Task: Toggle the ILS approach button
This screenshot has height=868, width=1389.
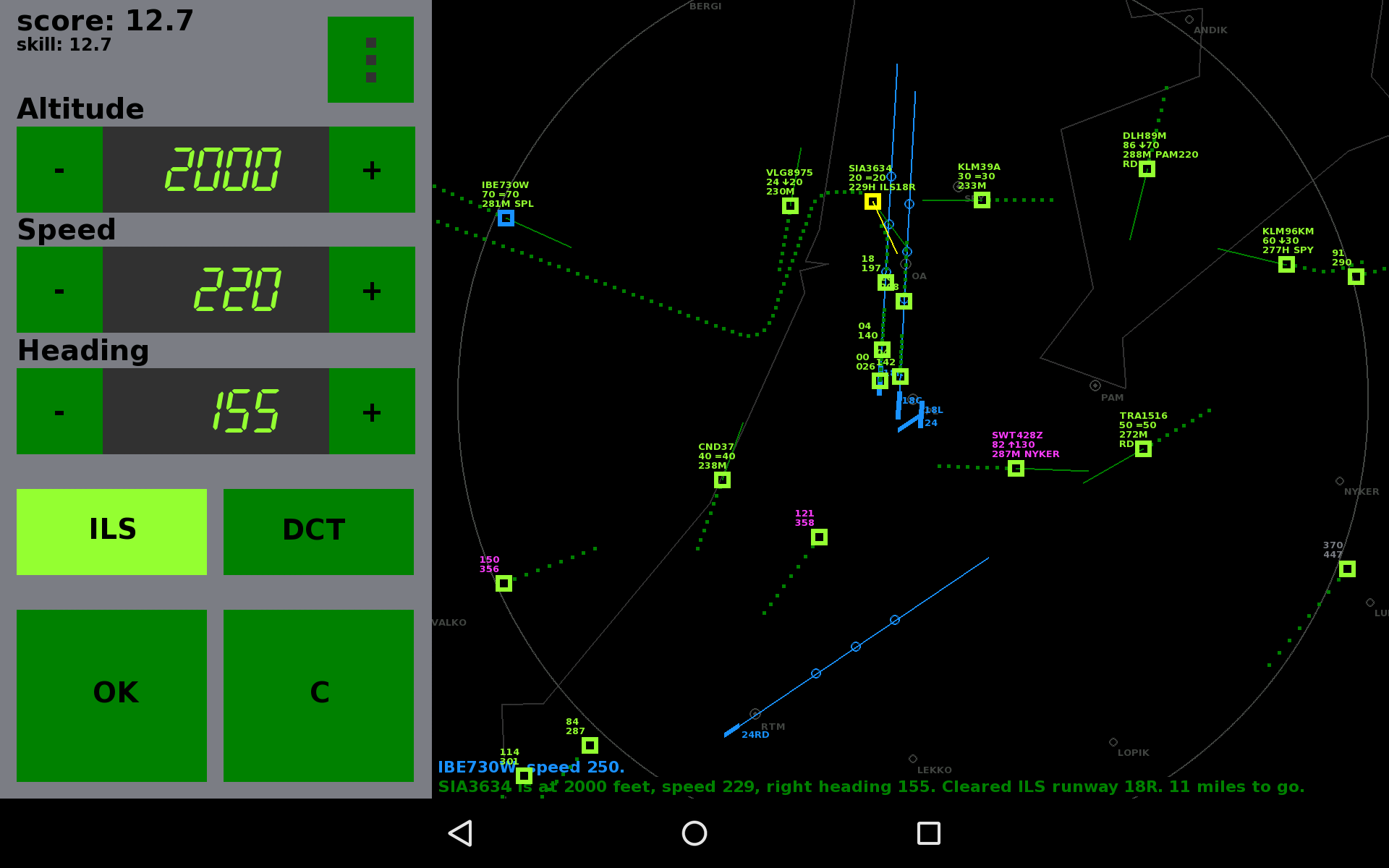Action: 111,532
